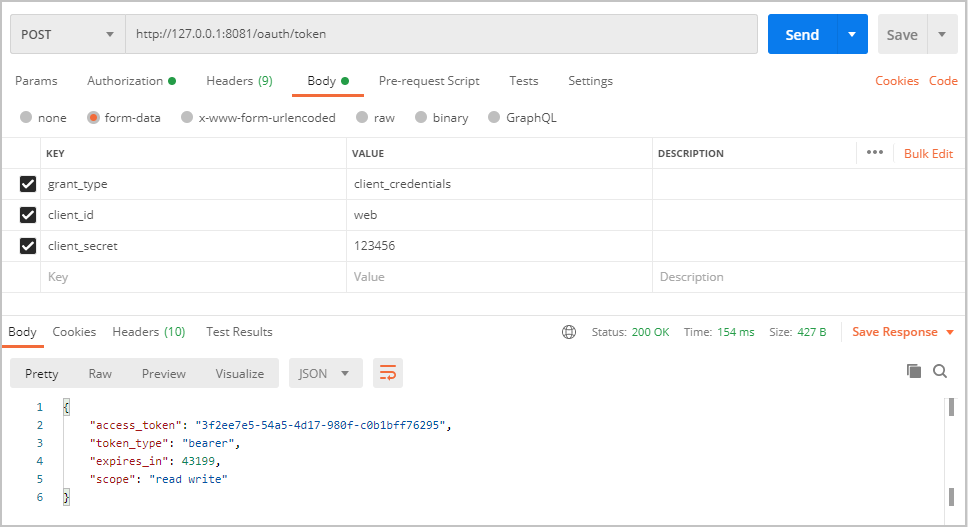968x527 pixels.
Task: Click the Bulk Edit link
Action: click(x=928, y=154)
